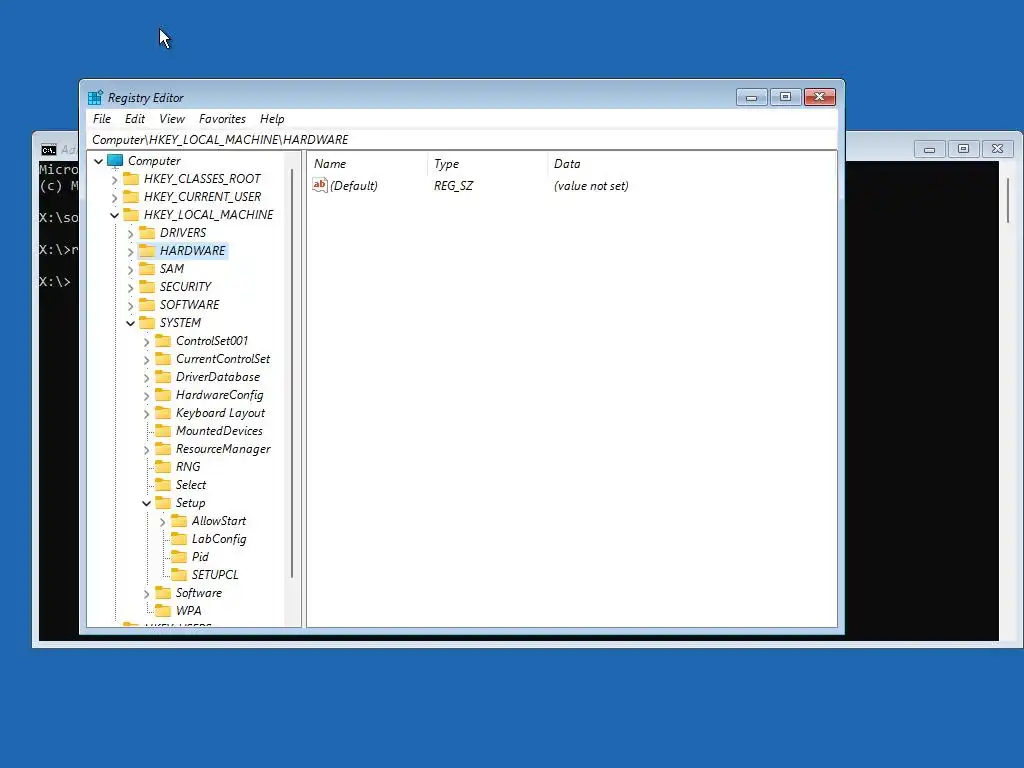Click the HARDWARE folder icon
Screen dimensions: 1024x768
pyautogui.click(x=148, y=250)
